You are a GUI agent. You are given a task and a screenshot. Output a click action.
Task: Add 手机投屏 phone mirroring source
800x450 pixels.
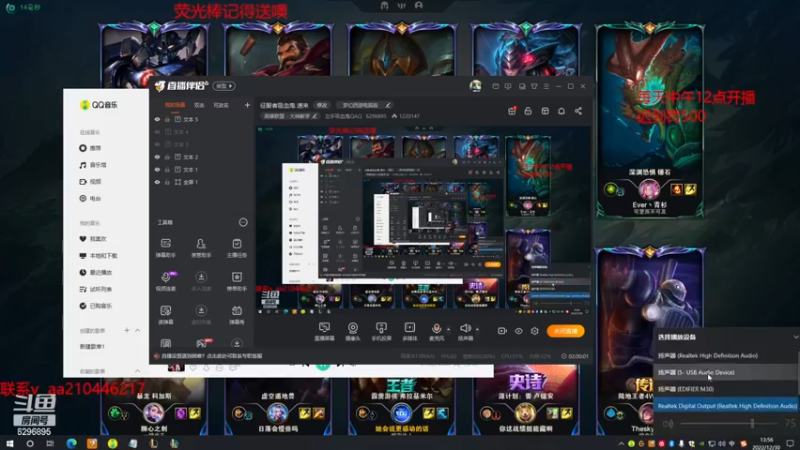(x=381, y=331)
